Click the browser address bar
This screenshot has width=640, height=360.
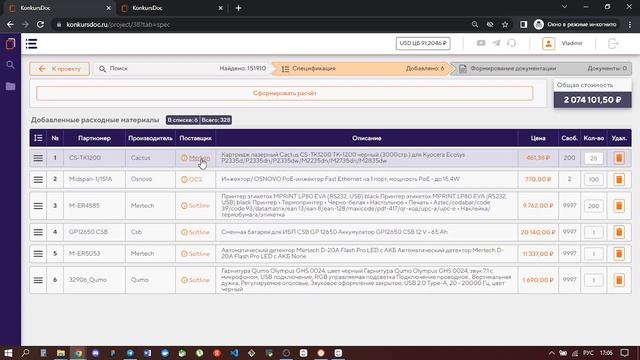pos(261,24)
